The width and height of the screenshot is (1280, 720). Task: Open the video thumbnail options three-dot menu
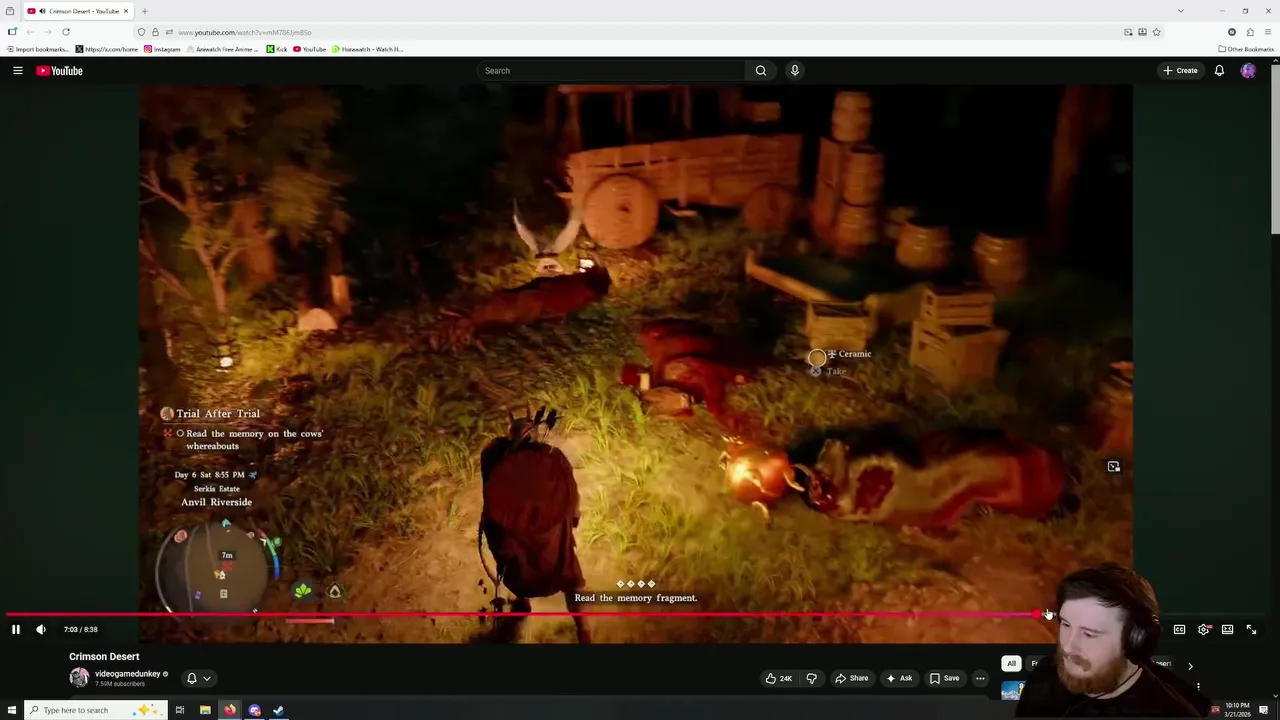click(x=1198, y=687)
